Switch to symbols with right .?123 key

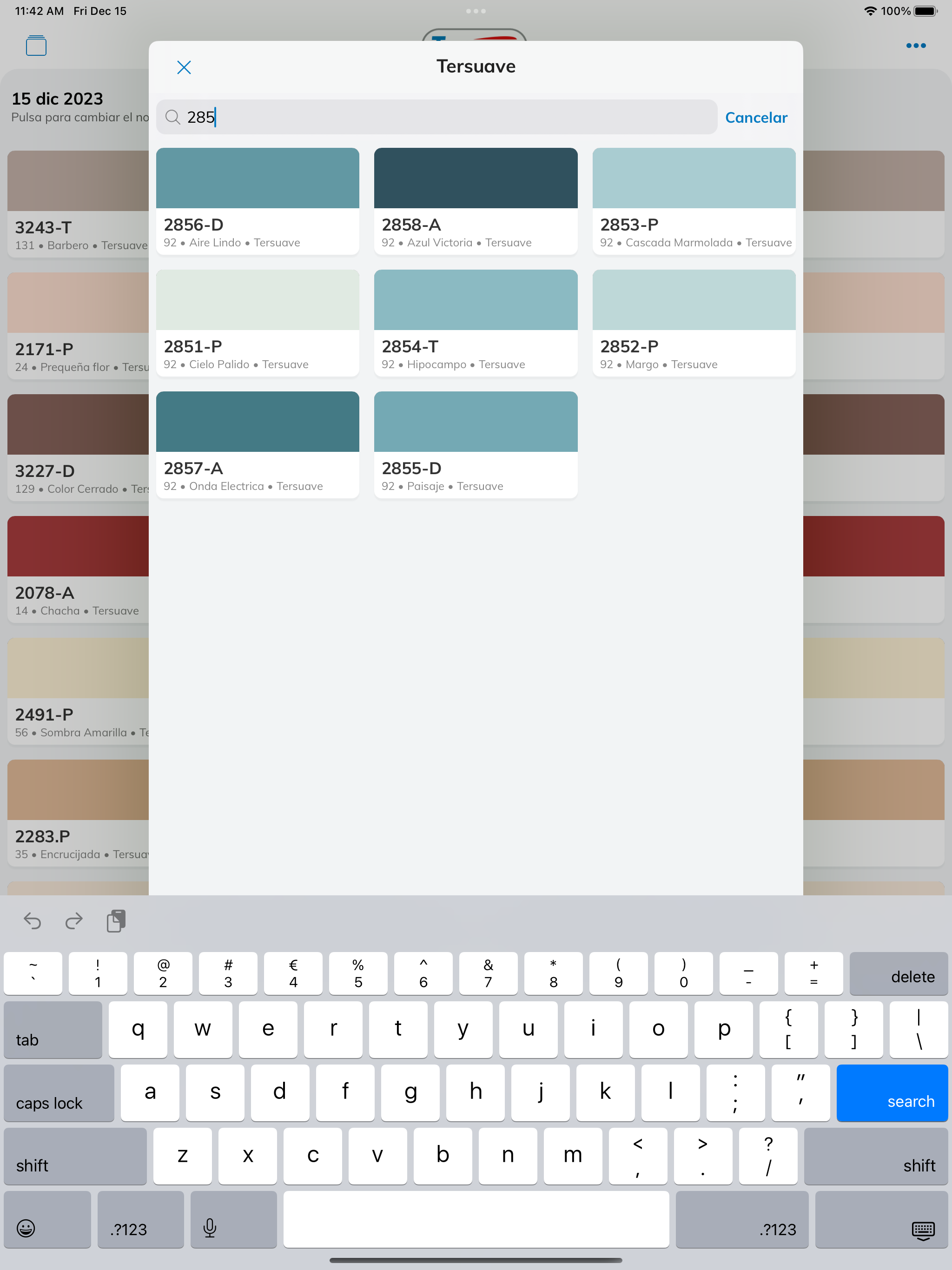[x=742, y=1219]
